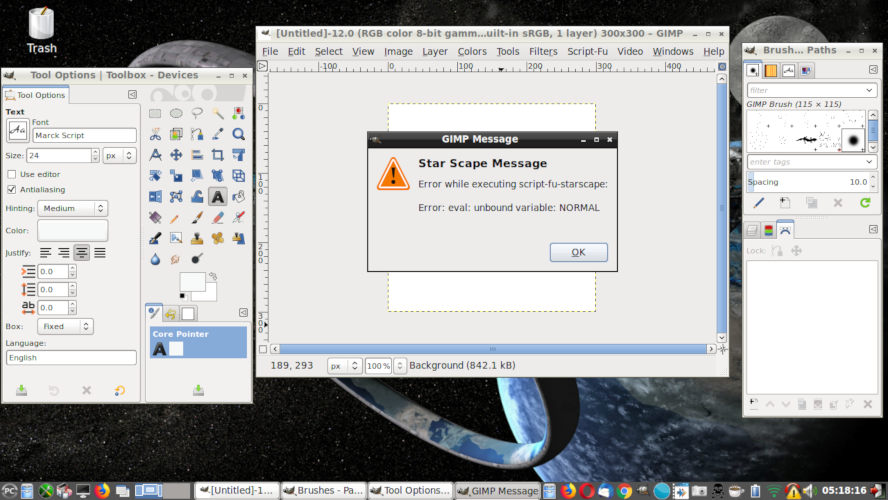This screenshot has width=888, height=500.
Task: Open status bar px unit dropdown
Action: point(344,366)
